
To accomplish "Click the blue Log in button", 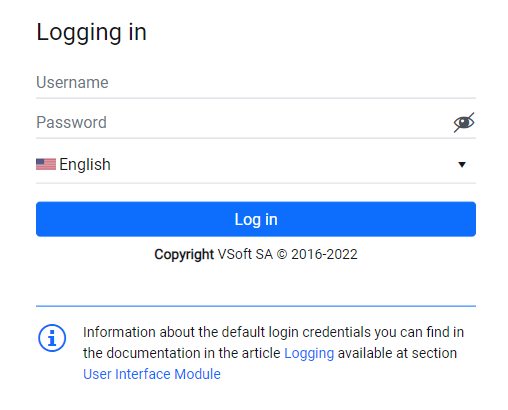I will 256,219.
